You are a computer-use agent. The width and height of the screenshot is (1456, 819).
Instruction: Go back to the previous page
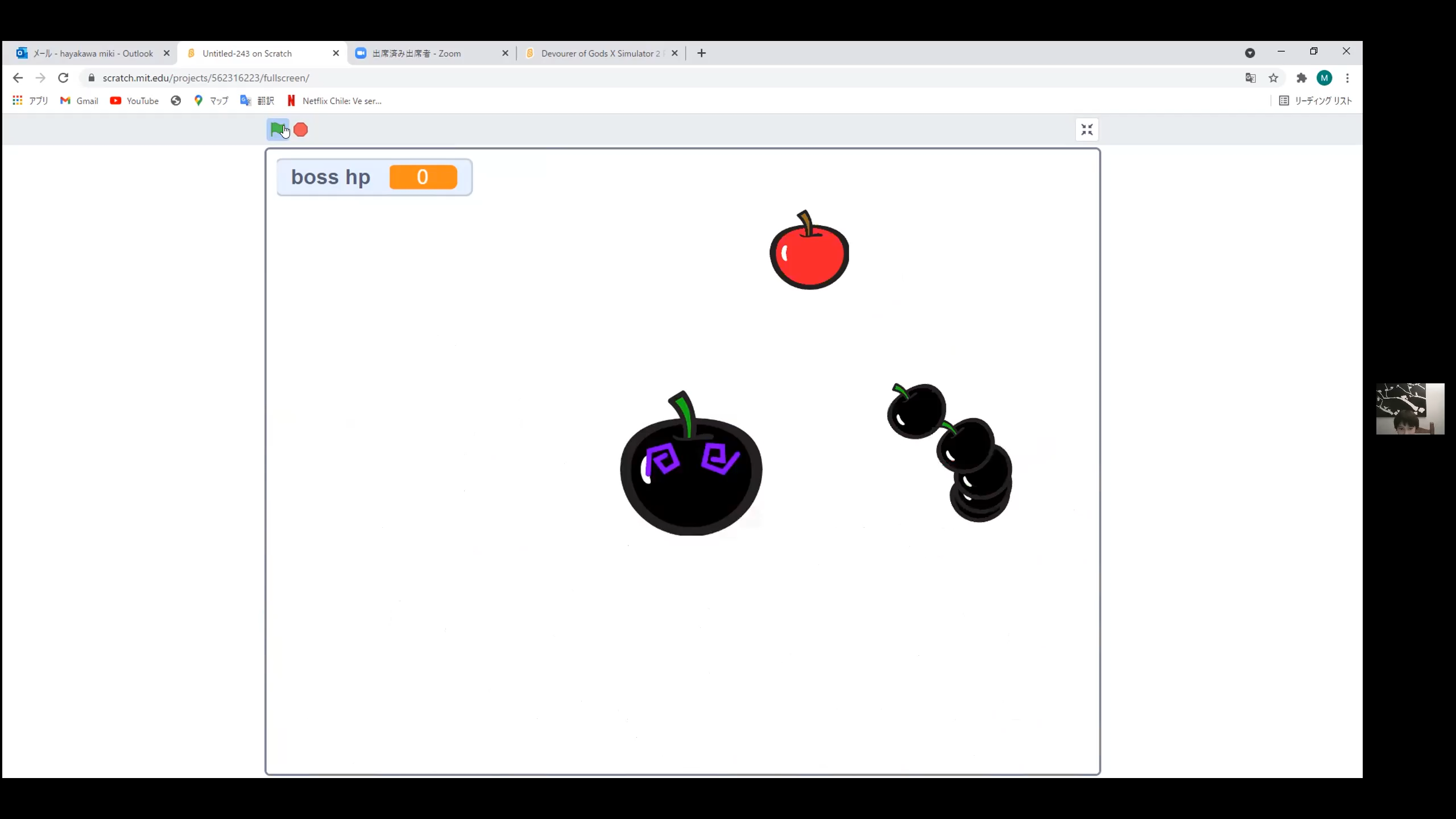point(18,78)
